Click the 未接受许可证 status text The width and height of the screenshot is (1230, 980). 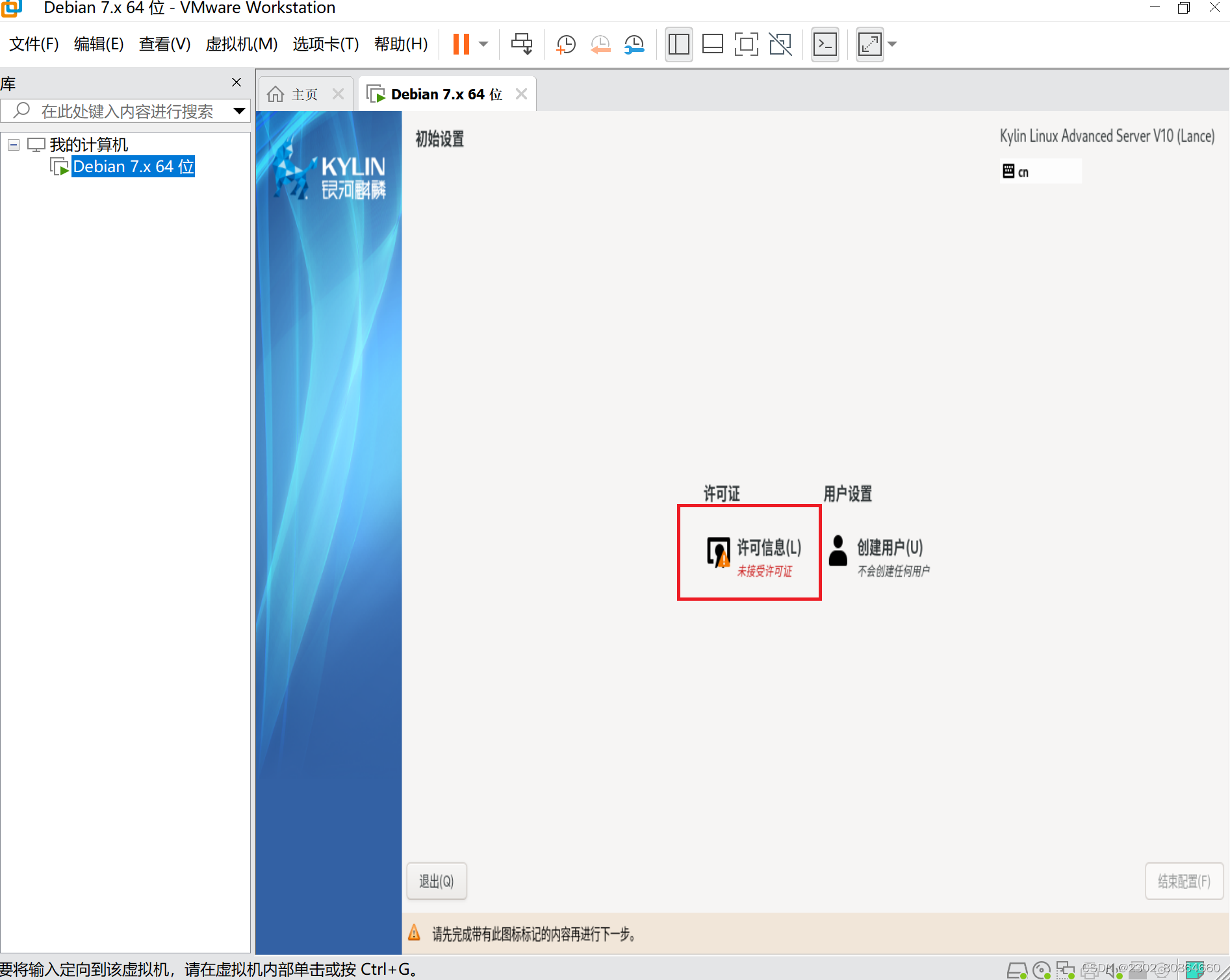(x=765, y=571)
